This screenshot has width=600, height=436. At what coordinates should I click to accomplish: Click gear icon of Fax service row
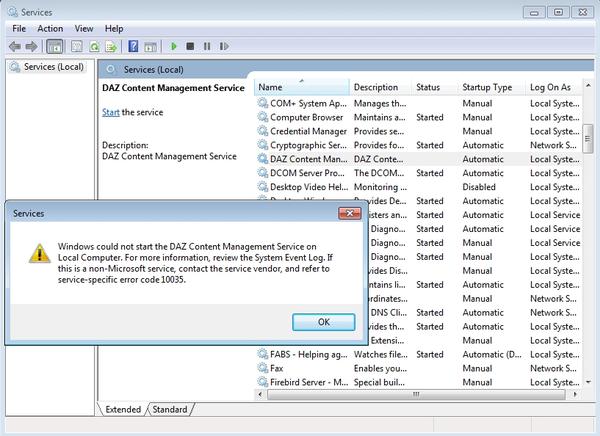tap(262, 368)
